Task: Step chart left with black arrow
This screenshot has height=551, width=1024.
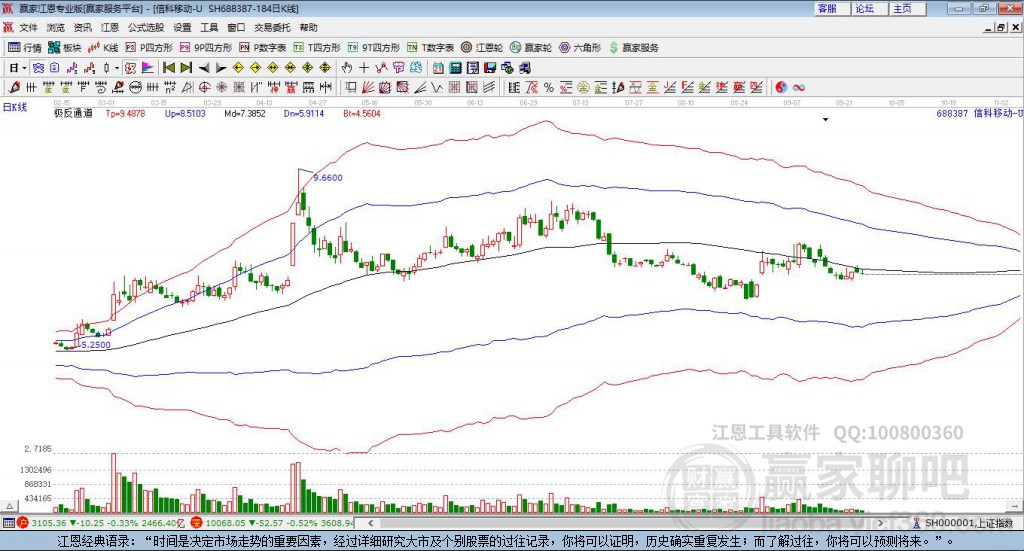Action: (204, 68)
